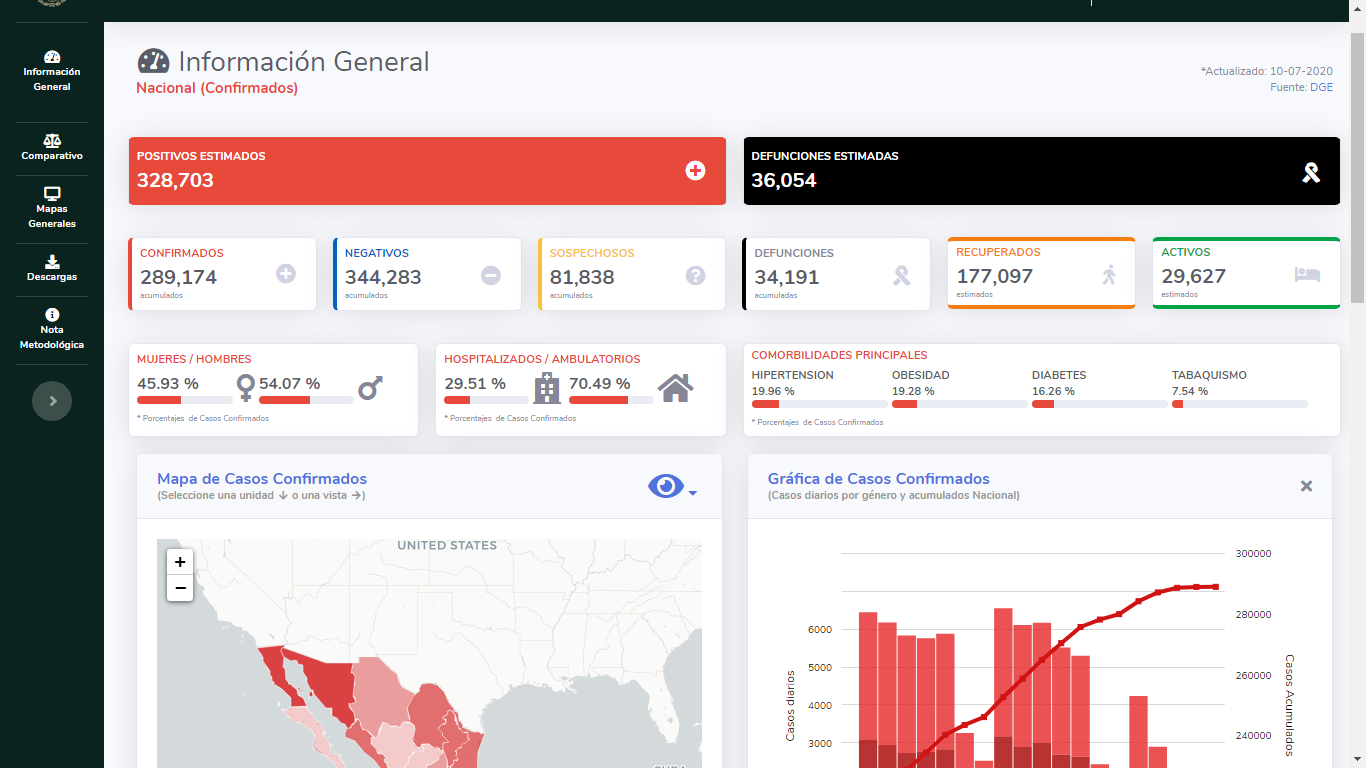This screenshot has height=768, width=1366.
Task: Select the Defunciones 34,191 value
Action: pyautogui.click(x=787, y=277)
